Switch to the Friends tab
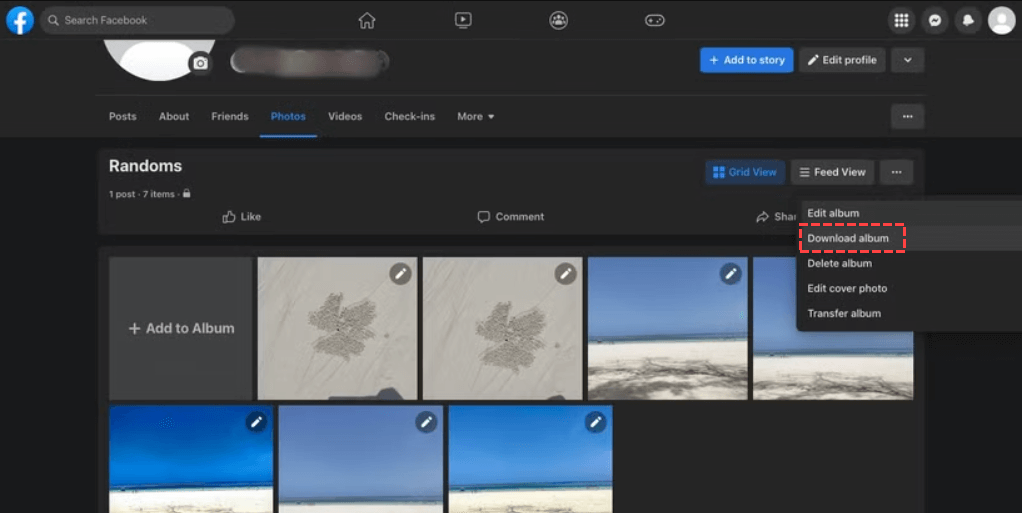Screen dimensions: 1022x513 (229, 116)
